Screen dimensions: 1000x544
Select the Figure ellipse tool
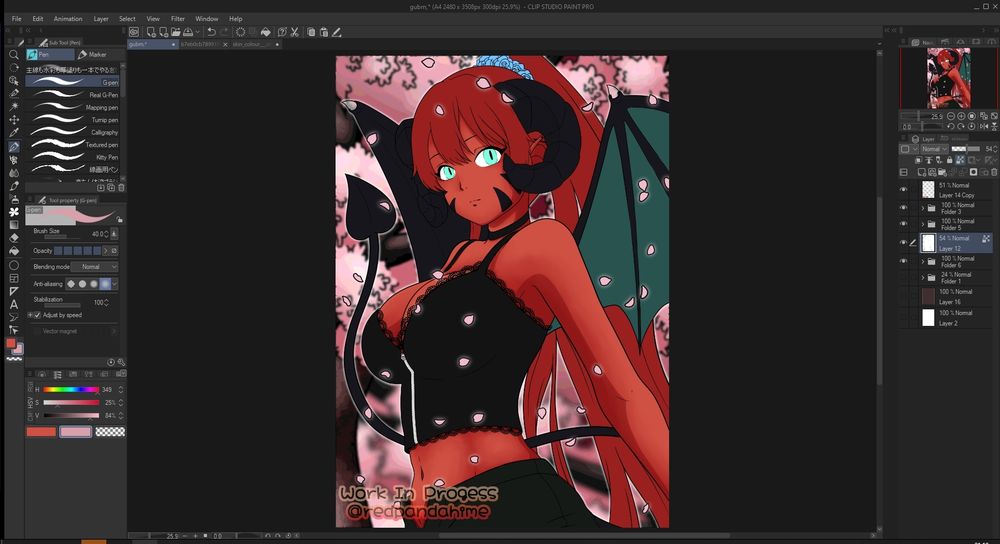13,265
